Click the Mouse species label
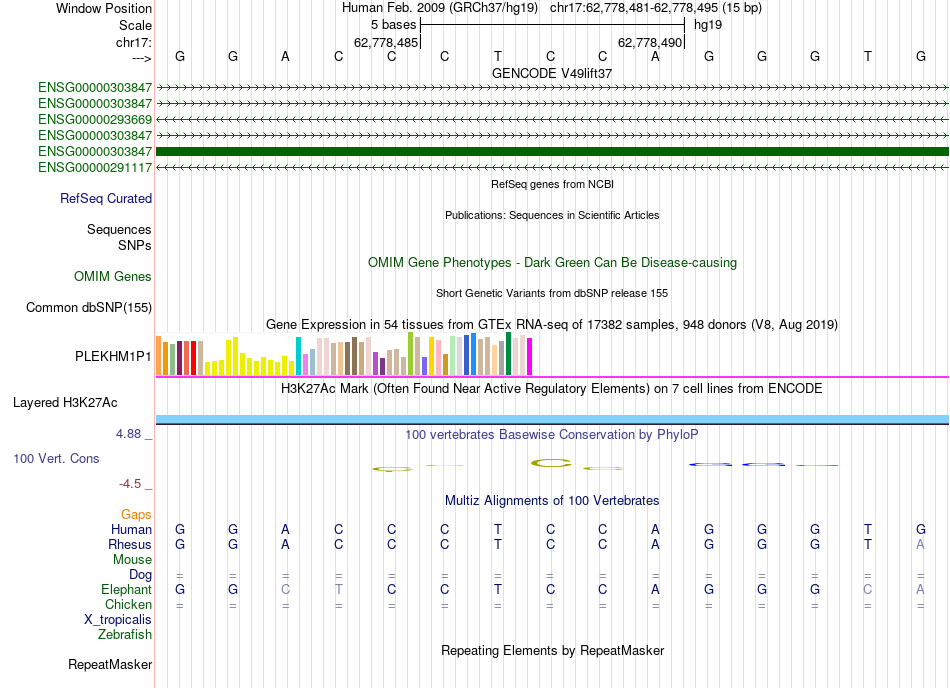The height and width of the screenshot is (688, 950). pyautogui.click(x=133, y=560)
